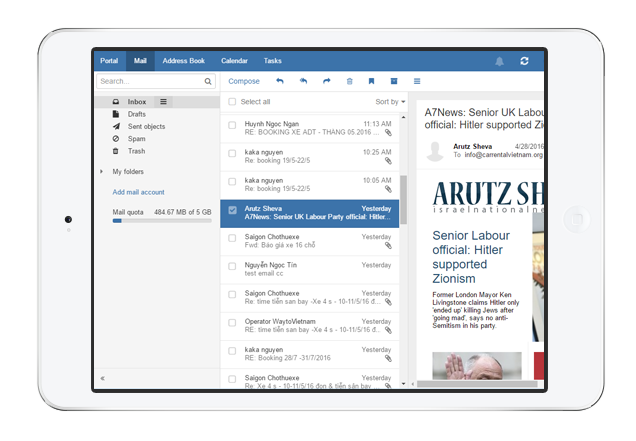Screen dimensions: 636x441
Task: Open the Nguyễn Ngọc Tín 'test email cc' message
Action: (x=309, y=270)
